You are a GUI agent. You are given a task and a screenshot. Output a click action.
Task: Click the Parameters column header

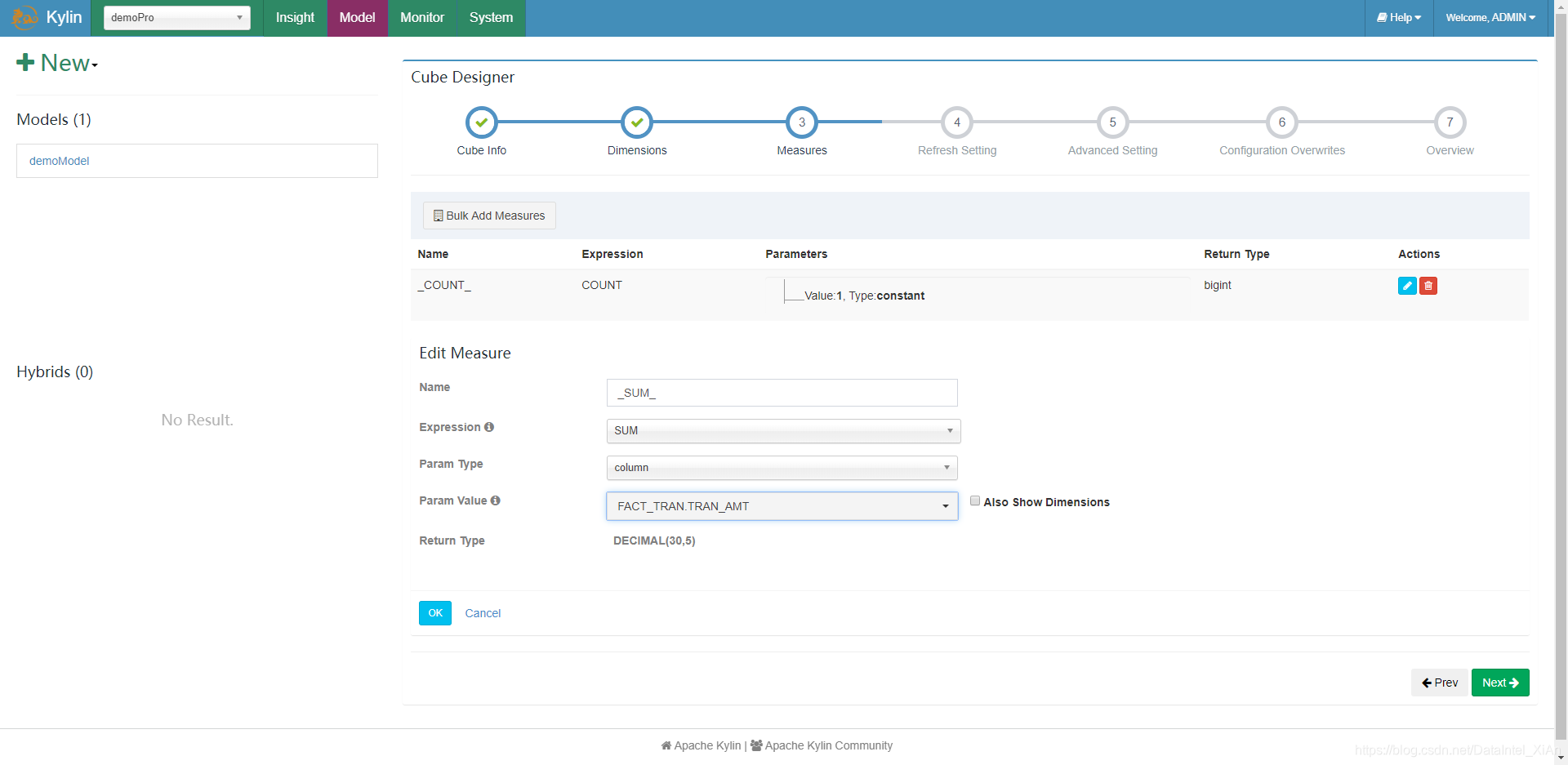(796, 254)
